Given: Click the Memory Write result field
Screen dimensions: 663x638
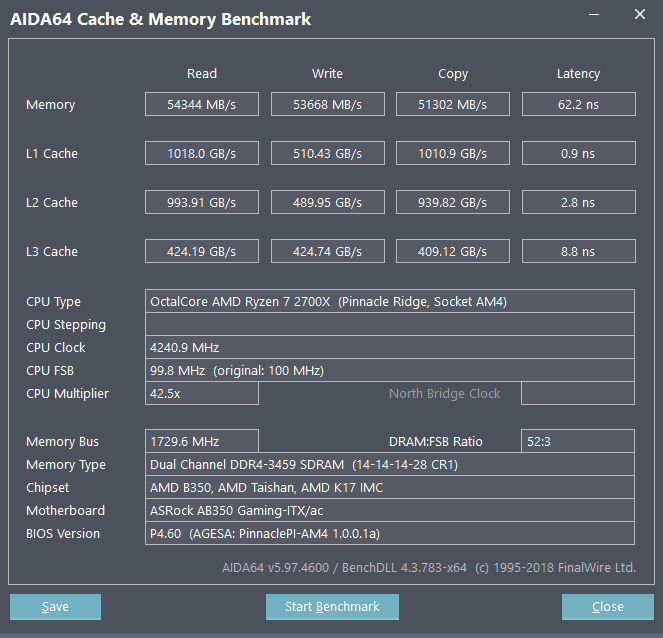Looking at the screenshot, I should point(327,105).
